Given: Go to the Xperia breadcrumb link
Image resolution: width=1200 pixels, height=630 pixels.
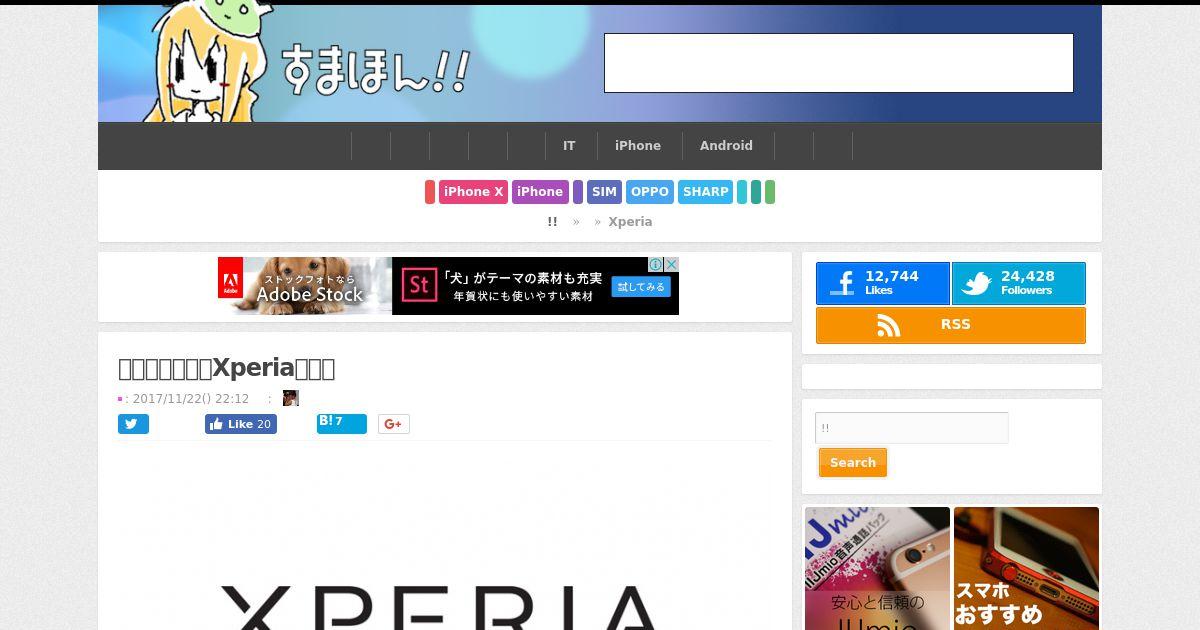Looking at the screenshot, I should (x=630, y=222).
